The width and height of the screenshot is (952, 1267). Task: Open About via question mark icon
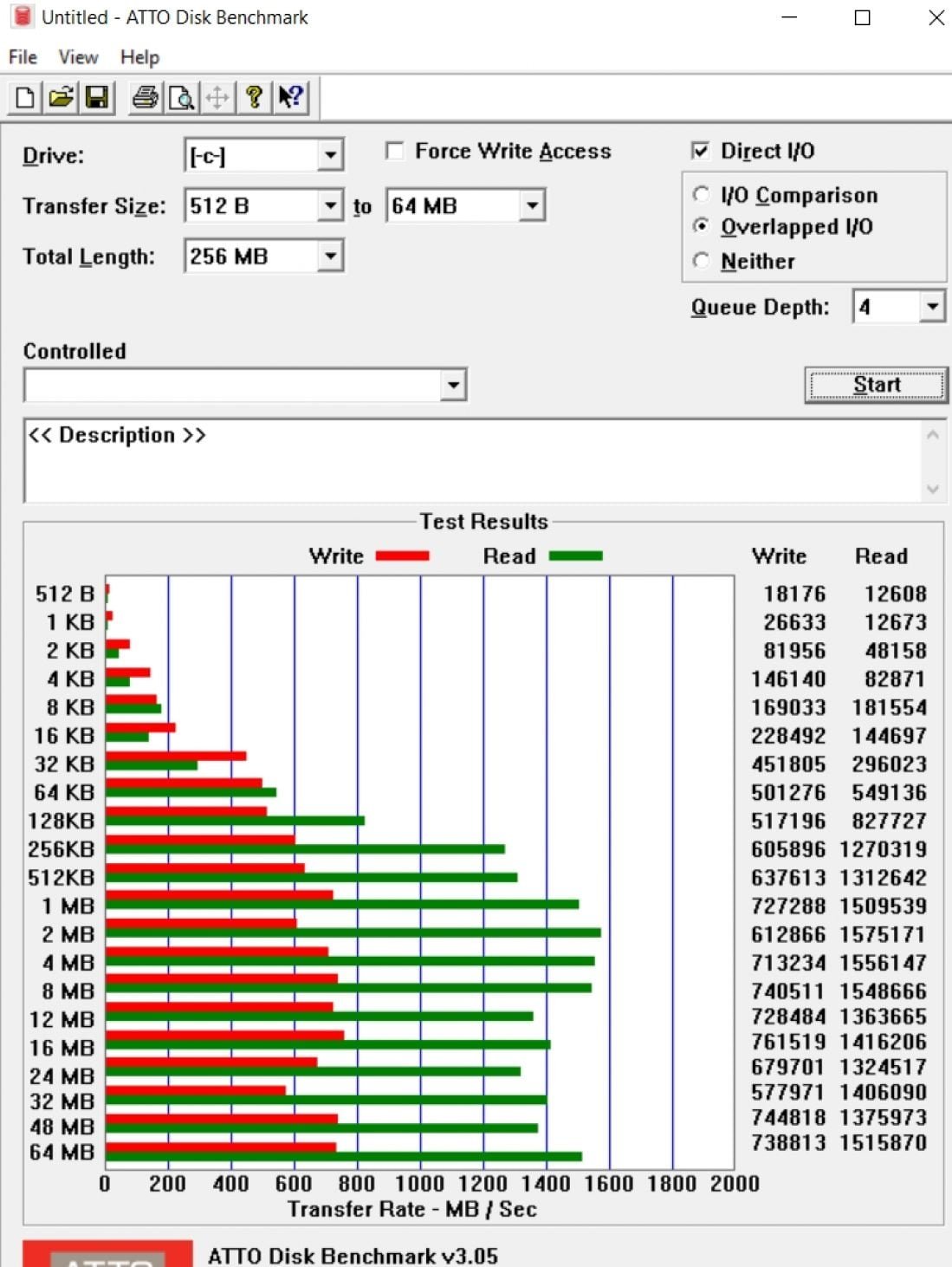tap(254, 97)
